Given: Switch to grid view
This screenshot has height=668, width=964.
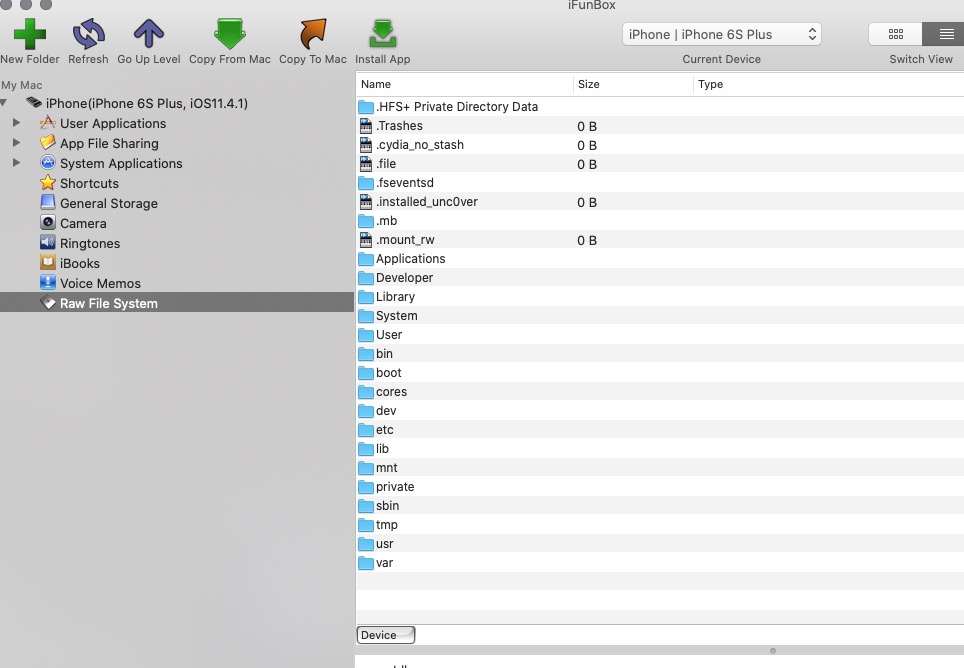Looking at the screenshot, I should tap(896, 34).
